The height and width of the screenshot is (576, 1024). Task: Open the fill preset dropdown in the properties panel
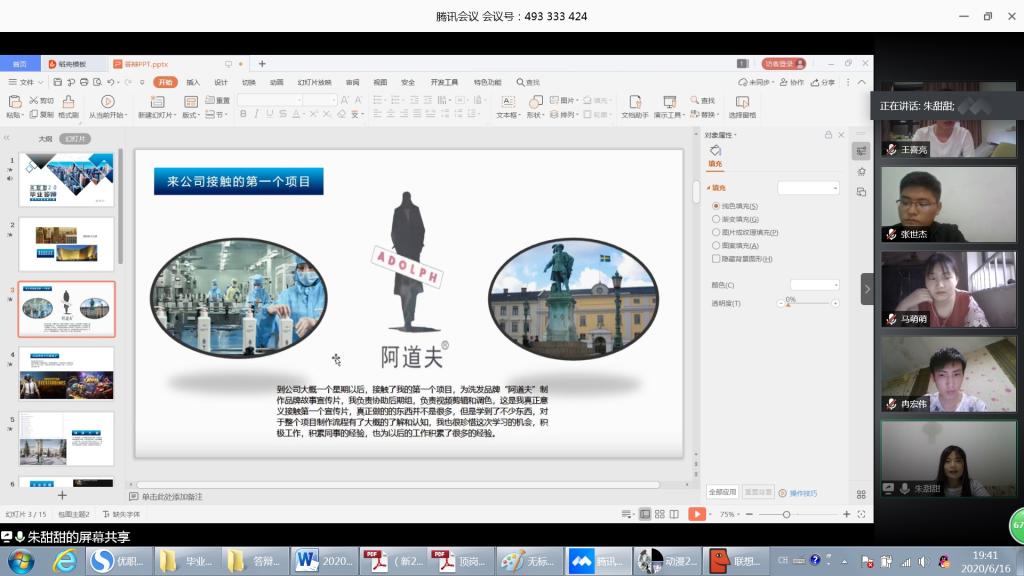pyautogui.click(x=809, y=188)
